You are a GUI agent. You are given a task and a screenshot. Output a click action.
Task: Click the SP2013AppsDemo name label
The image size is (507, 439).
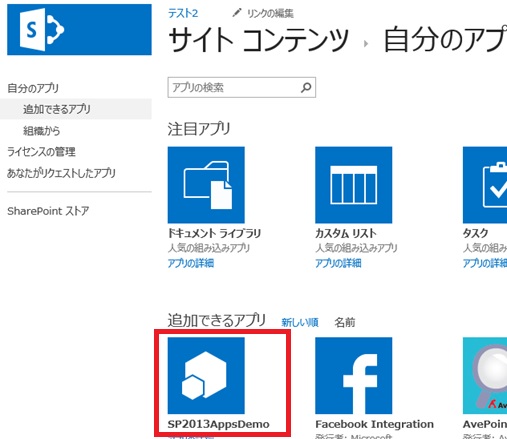pos(218,424)
